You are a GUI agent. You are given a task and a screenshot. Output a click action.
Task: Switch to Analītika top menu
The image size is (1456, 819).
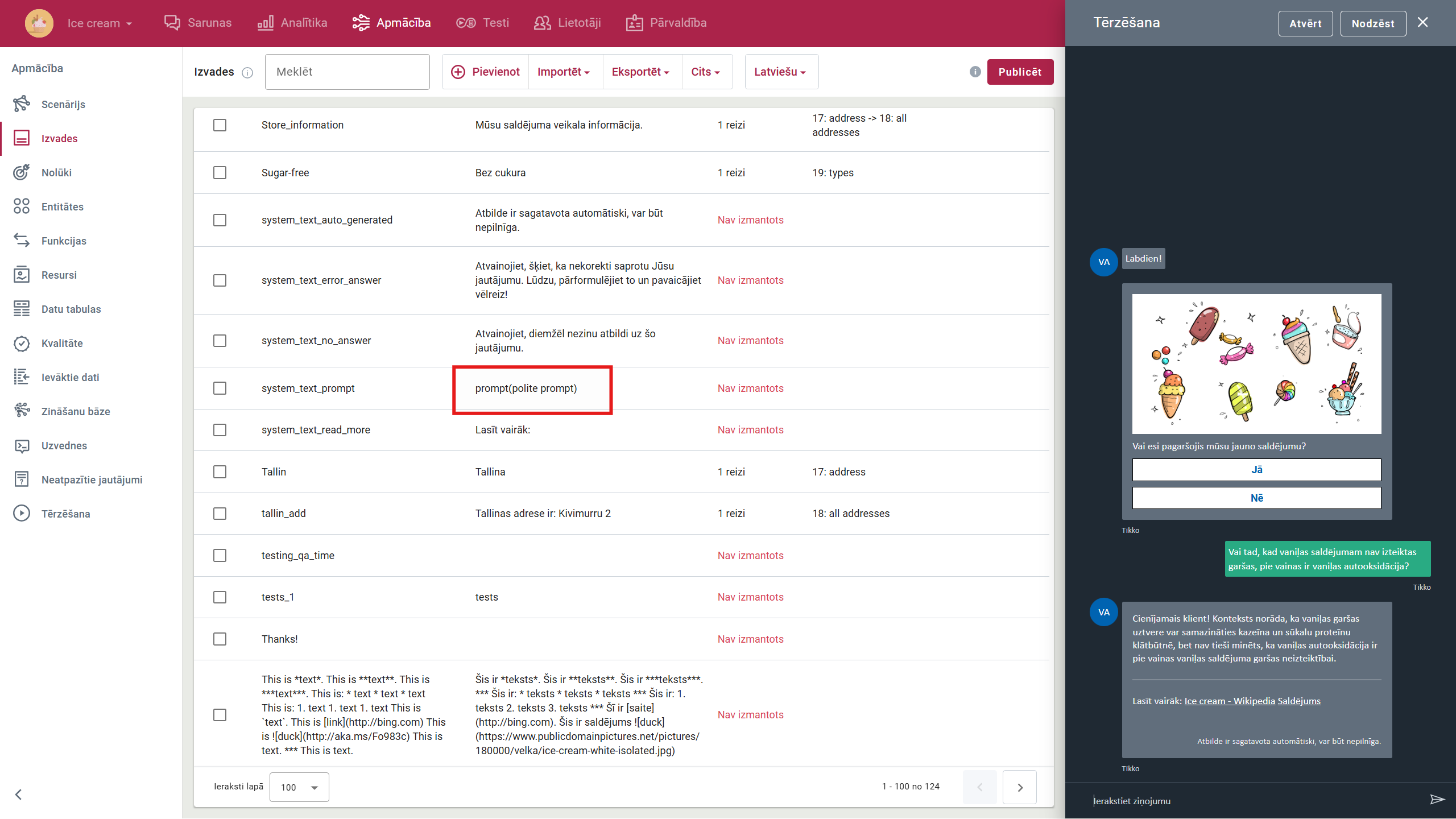(293, 23)
